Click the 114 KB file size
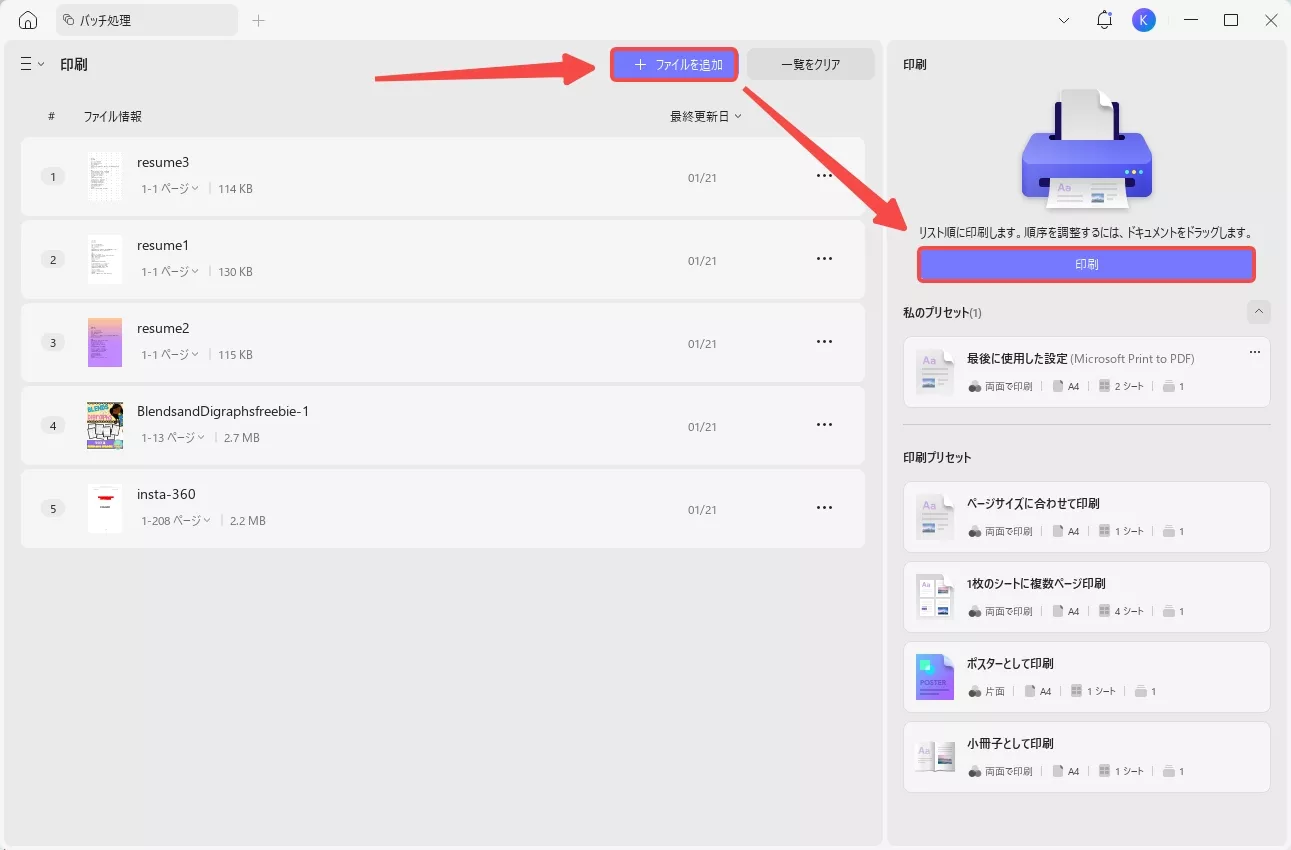1291x850 pixels. (235, 189)
